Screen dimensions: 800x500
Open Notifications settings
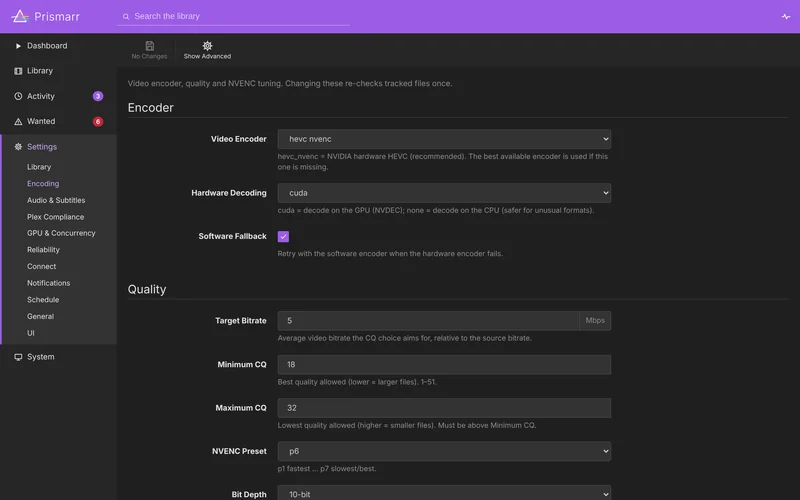point(48,283)
